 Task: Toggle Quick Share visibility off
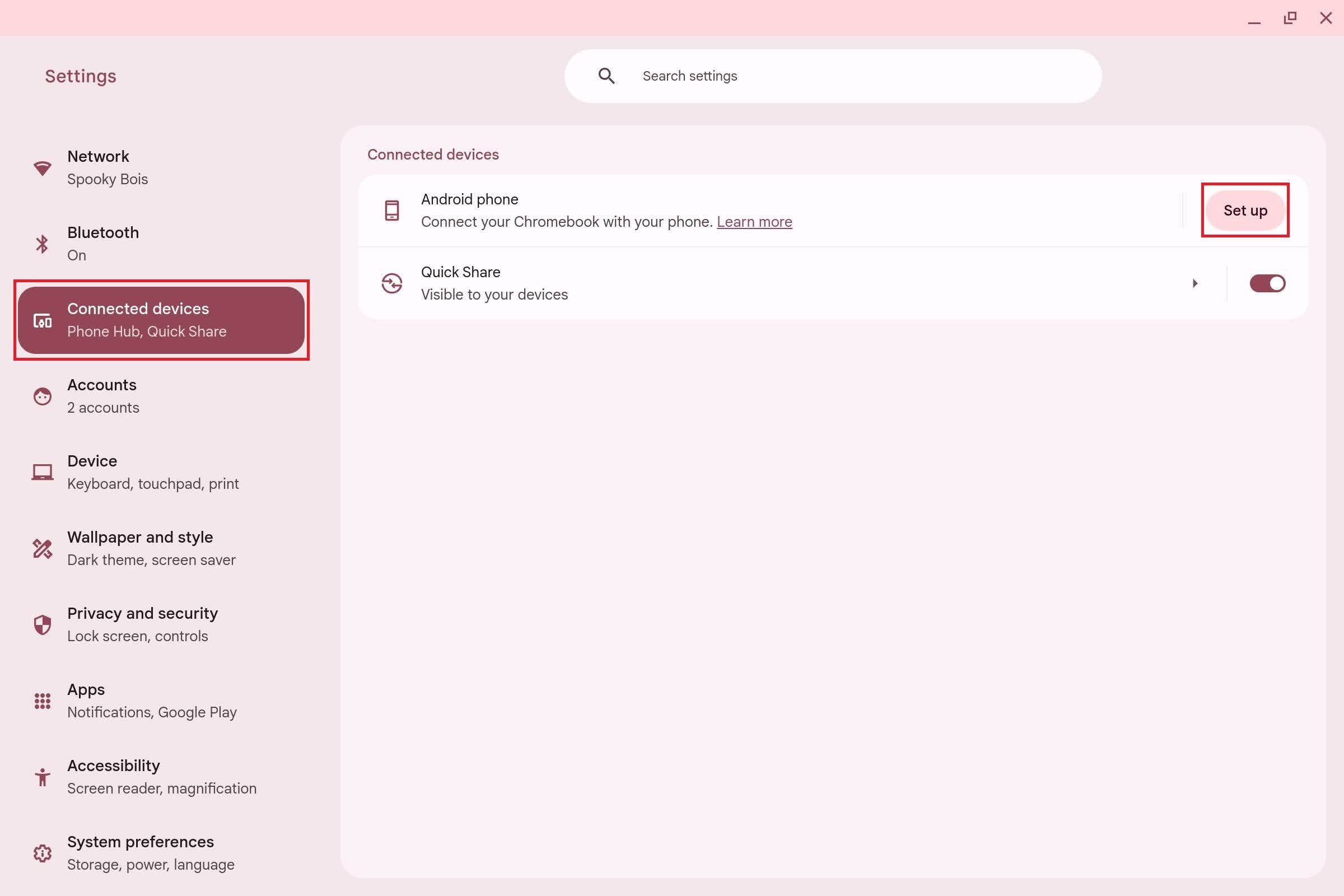coord(1268,283)
